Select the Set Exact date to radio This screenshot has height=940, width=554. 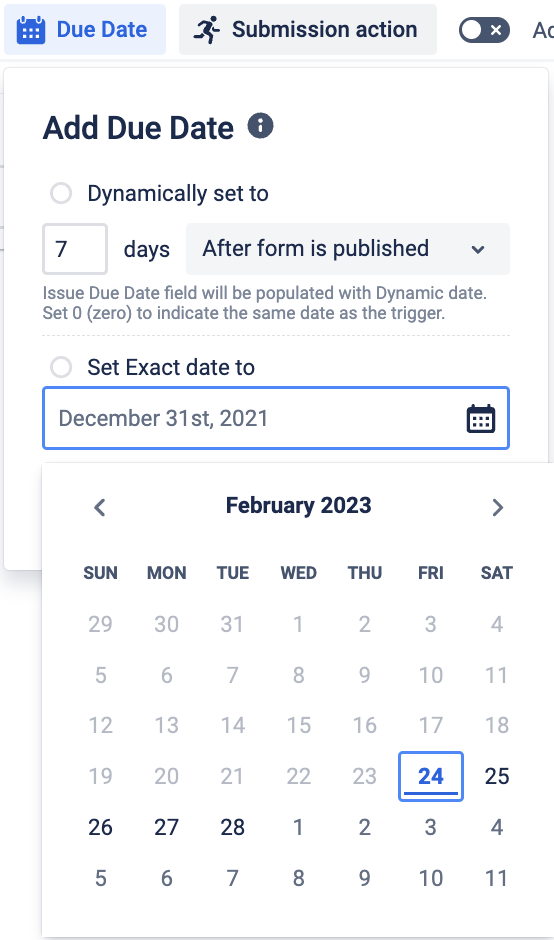coord(61,367)
